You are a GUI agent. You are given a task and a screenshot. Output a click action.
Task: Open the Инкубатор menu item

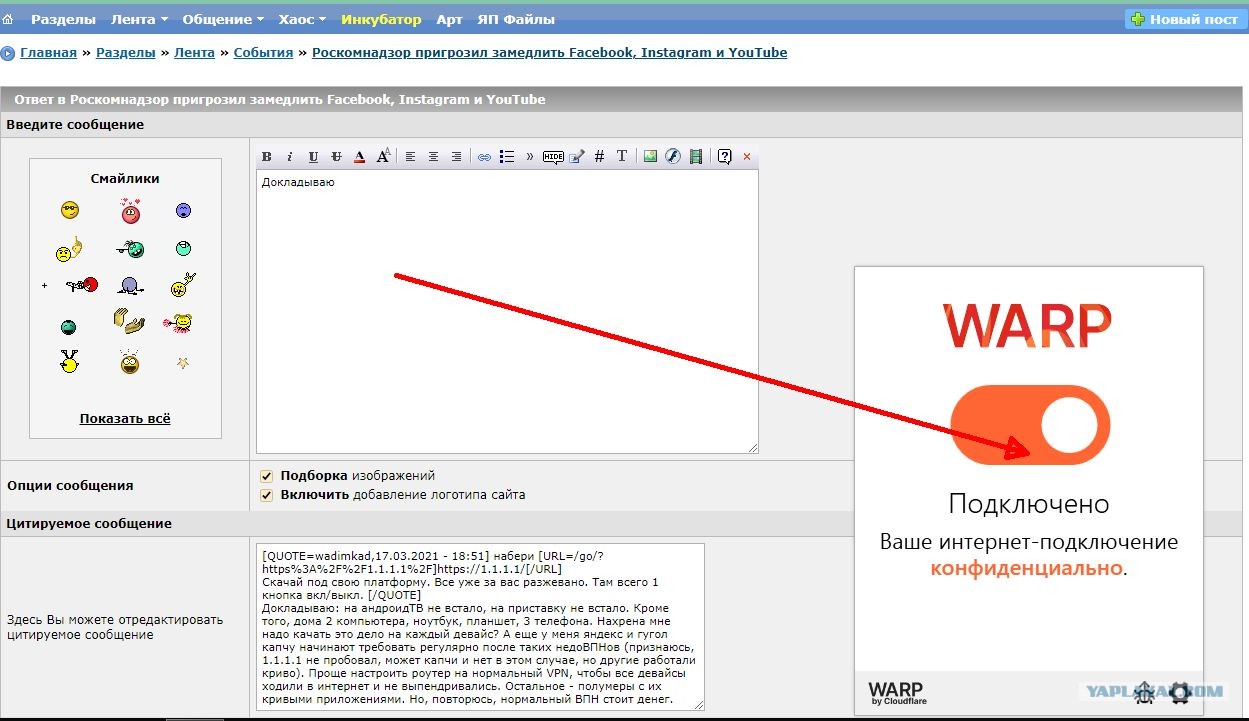pos(380,19)
